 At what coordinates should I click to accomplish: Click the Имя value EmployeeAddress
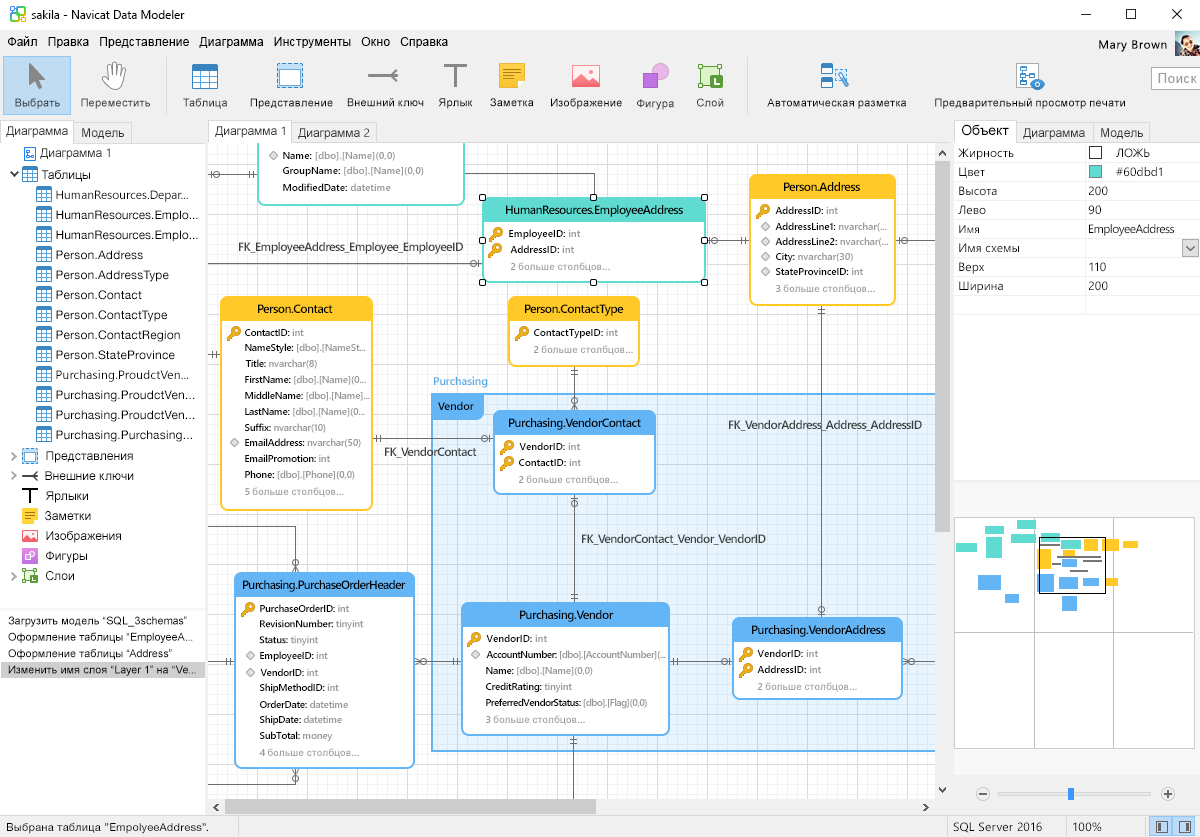tap(1142, 229)
